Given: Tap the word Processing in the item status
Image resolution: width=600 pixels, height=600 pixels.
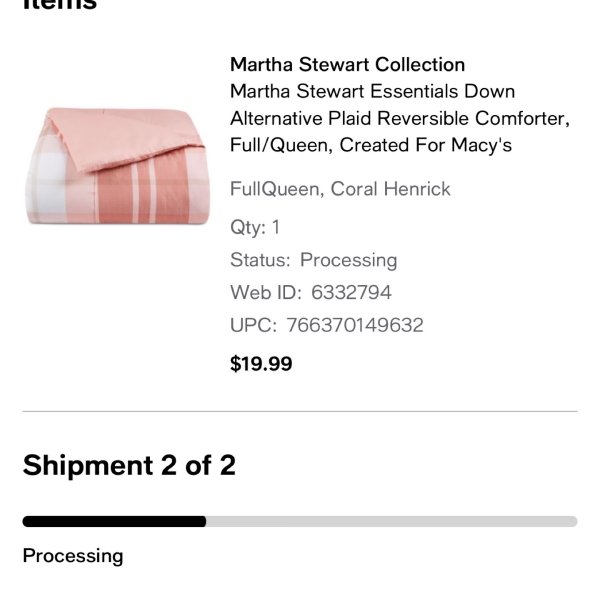Looking at the screenshot, I should tap(349, 261).
